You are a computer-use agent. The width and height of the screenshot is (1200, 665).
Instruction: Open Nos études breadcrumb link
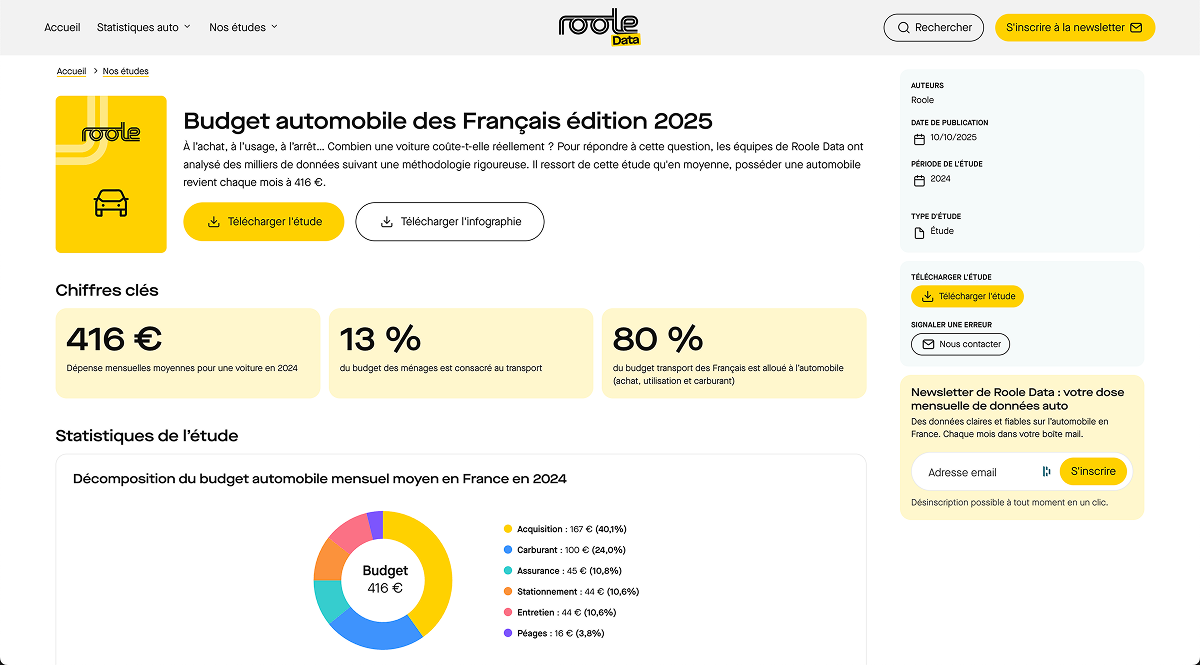click(x=125, y=71)
